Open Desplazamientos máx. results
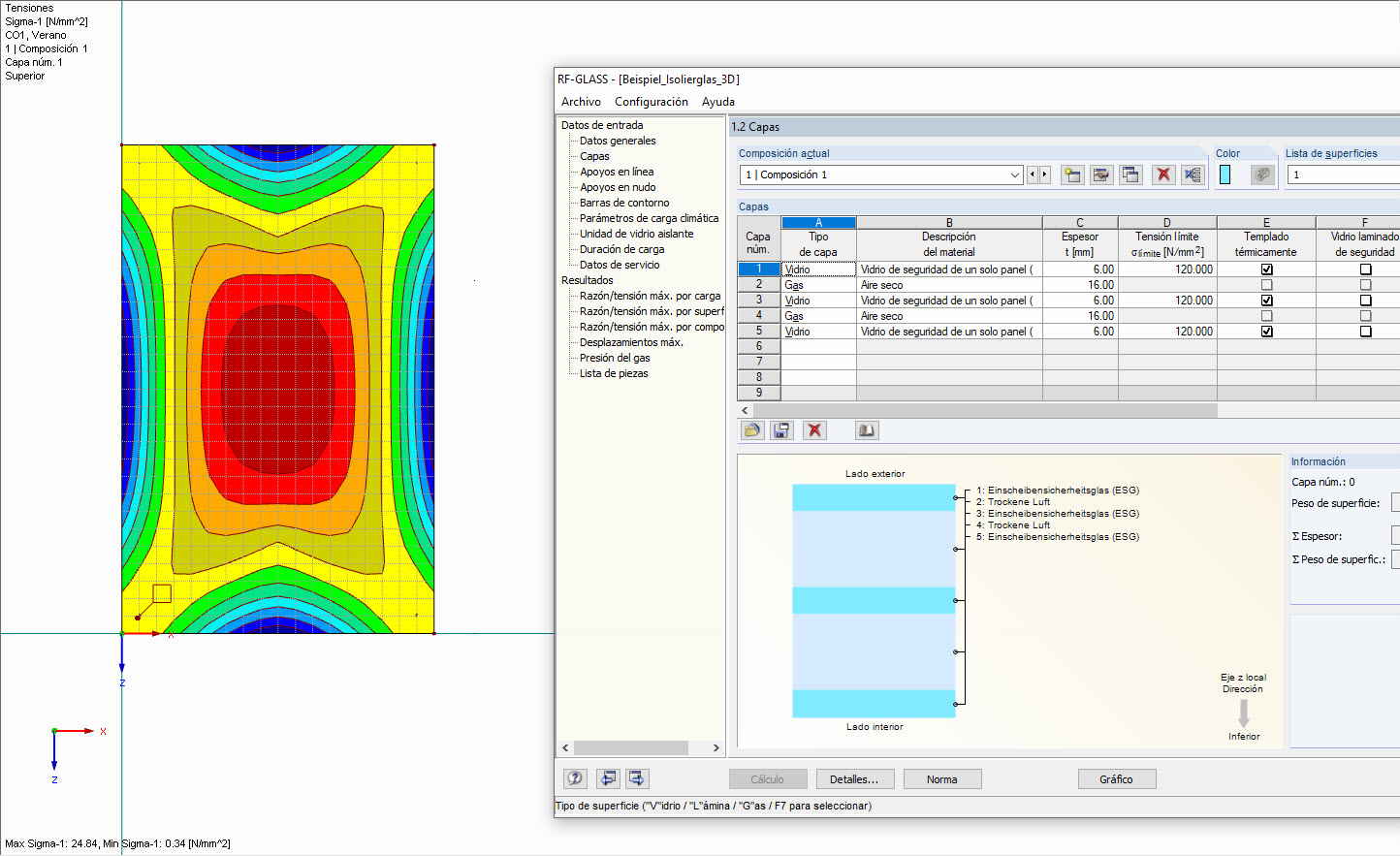This screenshot has height=856, width=1400. tap(631, 342)
